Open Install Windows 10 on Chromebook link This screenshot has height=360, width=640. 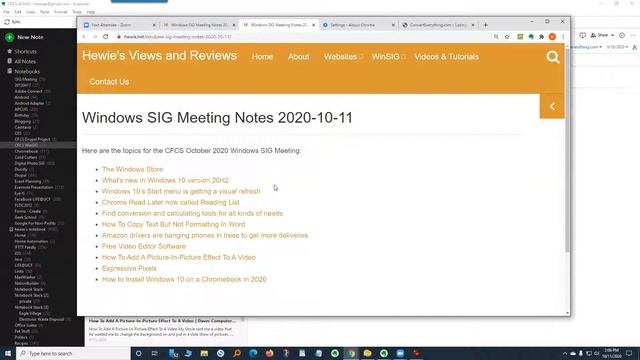tap(184, 279)
